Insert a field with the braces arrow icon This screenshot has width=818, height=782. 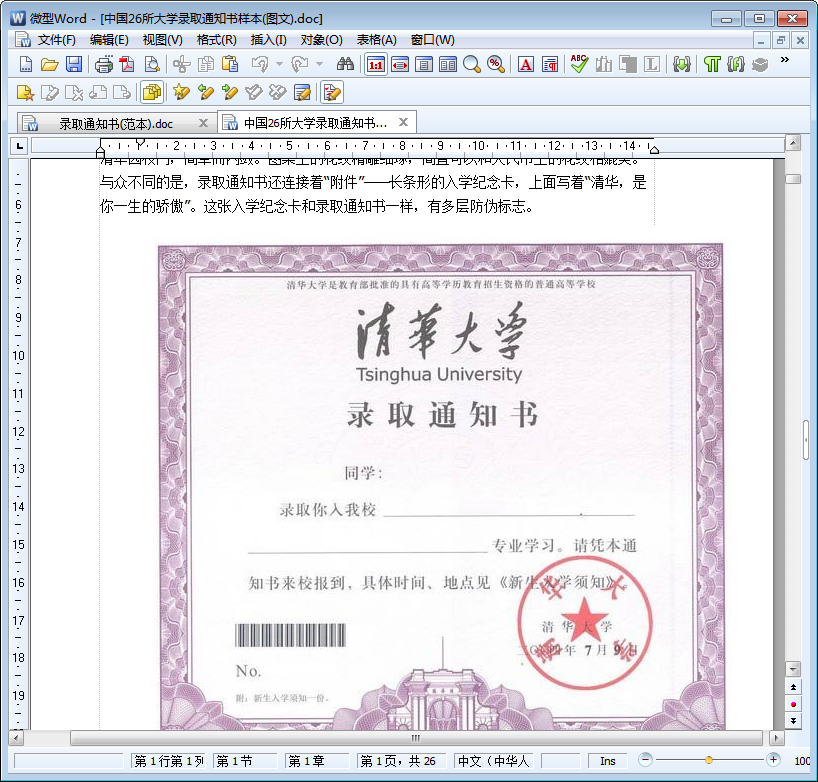pyautogui.click(x=681, y=65)
